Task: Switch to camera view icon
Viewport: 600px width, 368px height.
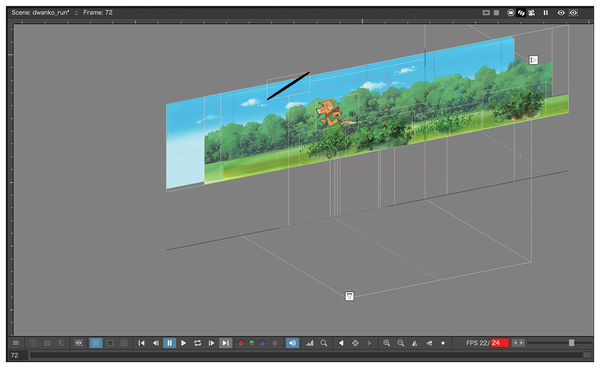Action: click(532, 13)
